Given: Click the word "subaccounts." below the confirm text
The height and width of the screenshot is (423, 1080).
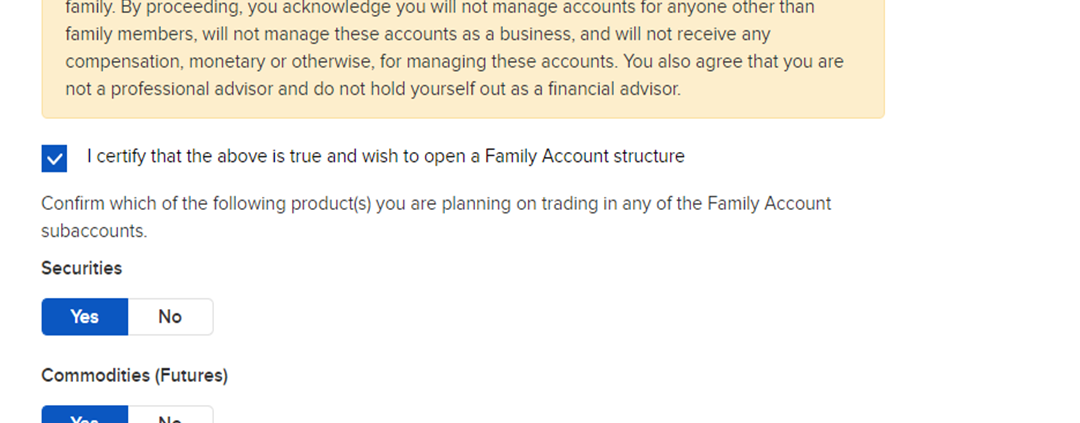Looking at the screenshot, I should (94, 231).
